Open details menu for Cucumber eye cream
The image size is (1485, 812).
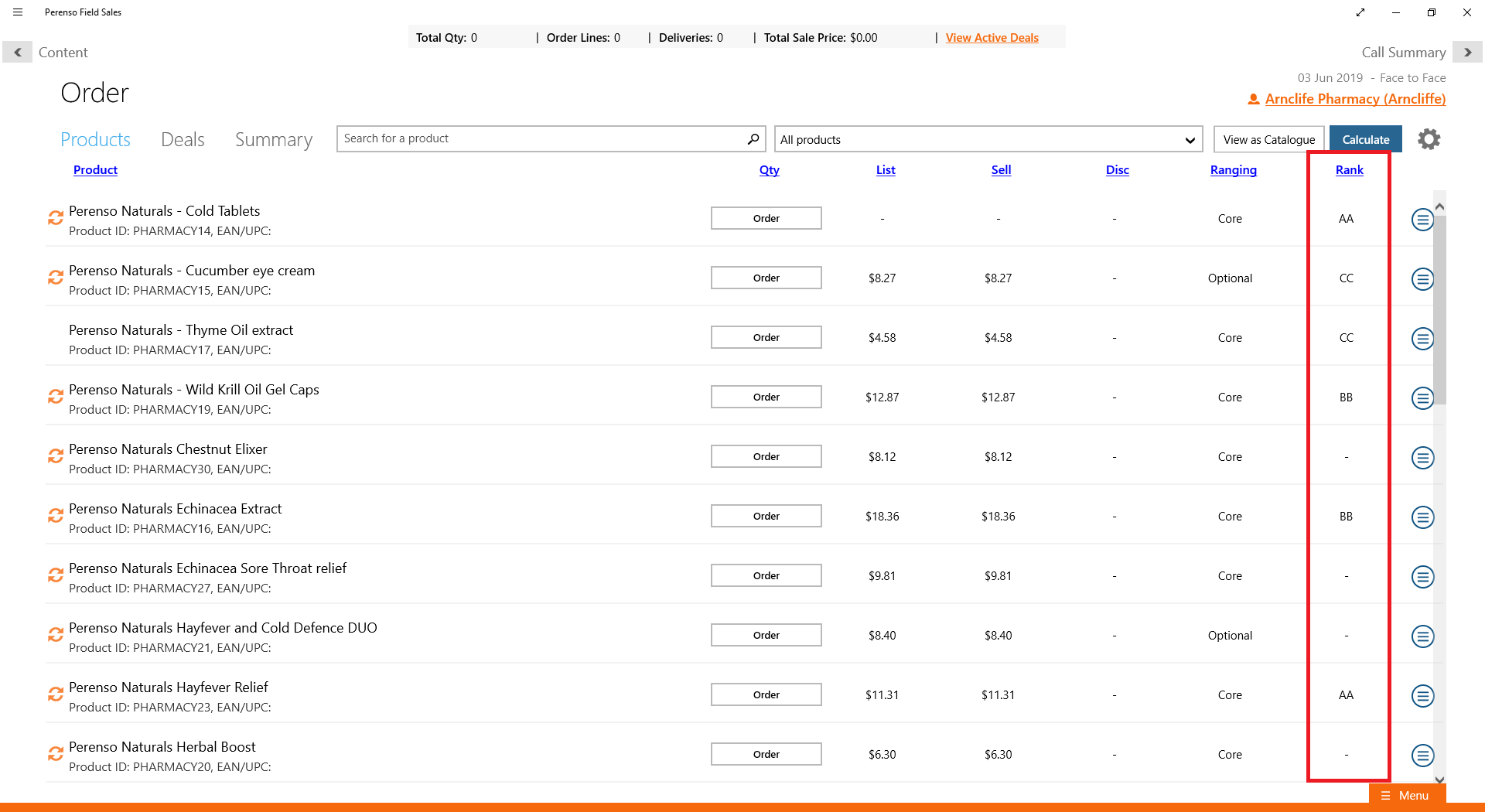[x=1422, y=279]
